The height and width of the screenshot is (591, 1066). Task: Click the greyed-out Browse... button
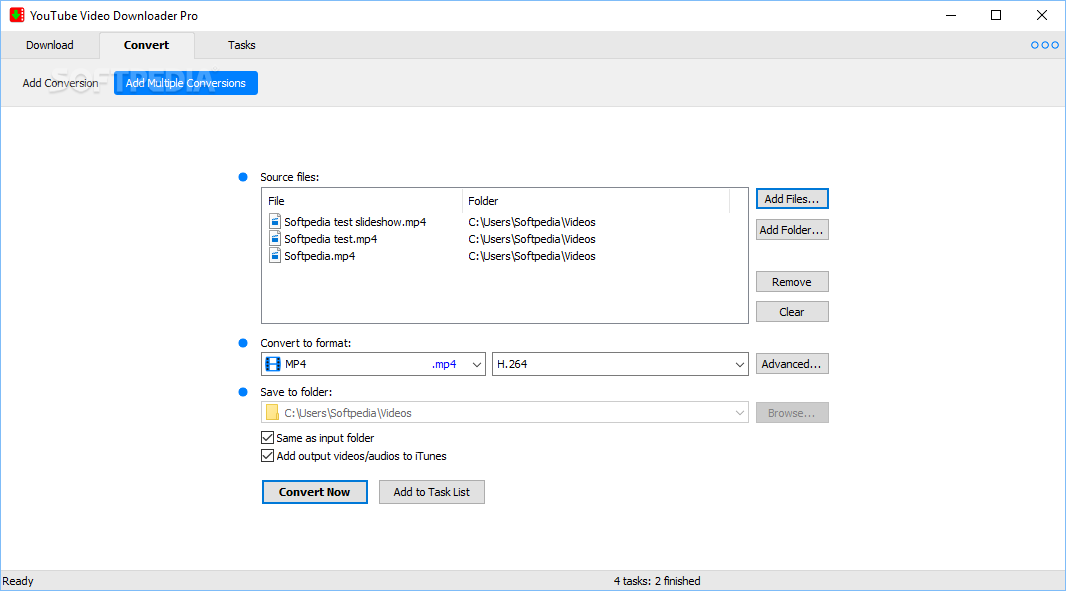[x=792, y=413]
